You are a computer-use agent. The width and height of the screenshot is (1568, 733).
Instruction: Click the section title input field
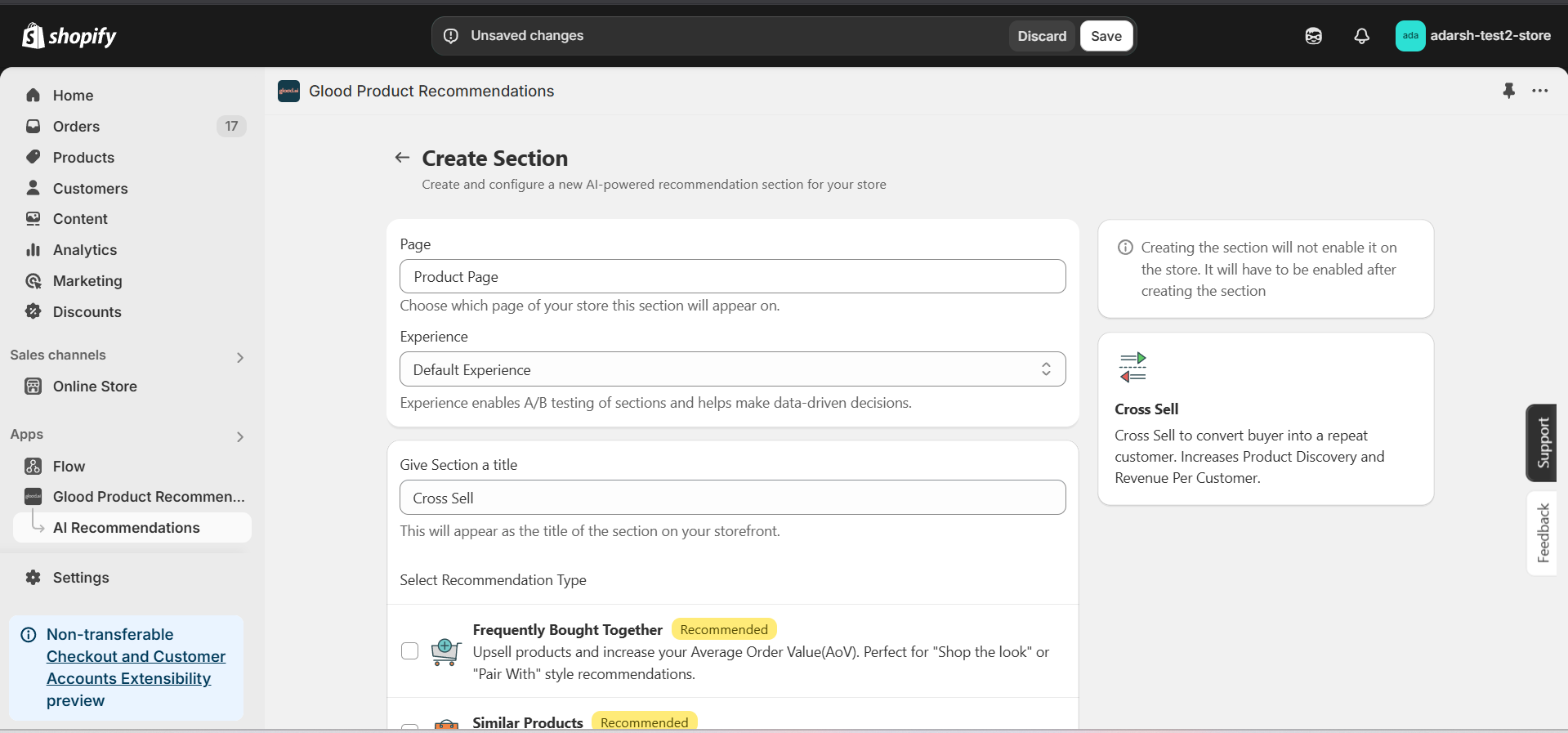[732, 498]
